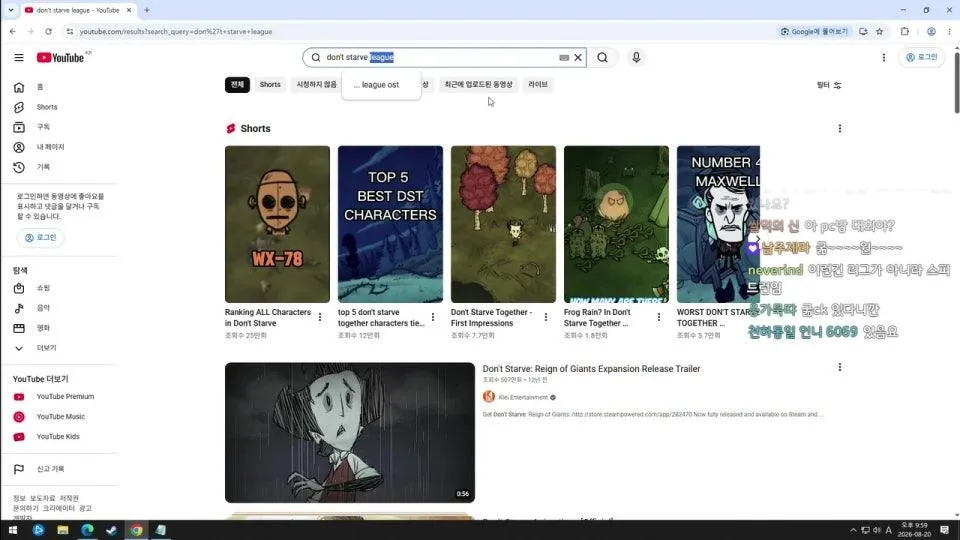Click Google에 물어보기 button in address bar
Image resolution: width=960 pixels, height=540 pixels.
coord(815,32)
